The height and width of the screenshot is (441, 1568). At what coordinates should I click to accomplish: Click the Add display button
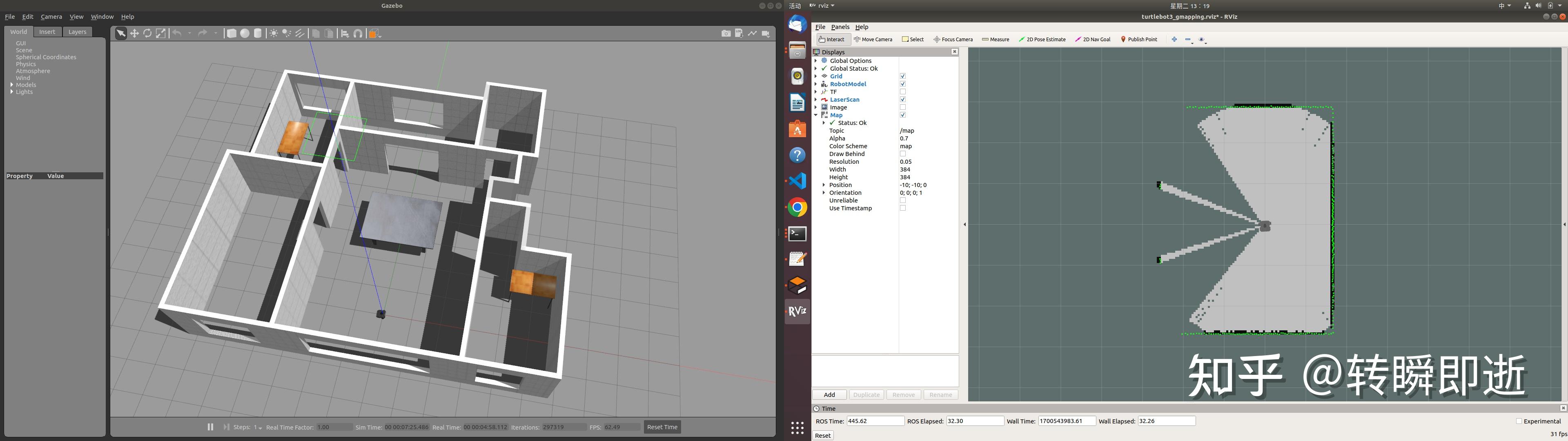click(829, 395)
